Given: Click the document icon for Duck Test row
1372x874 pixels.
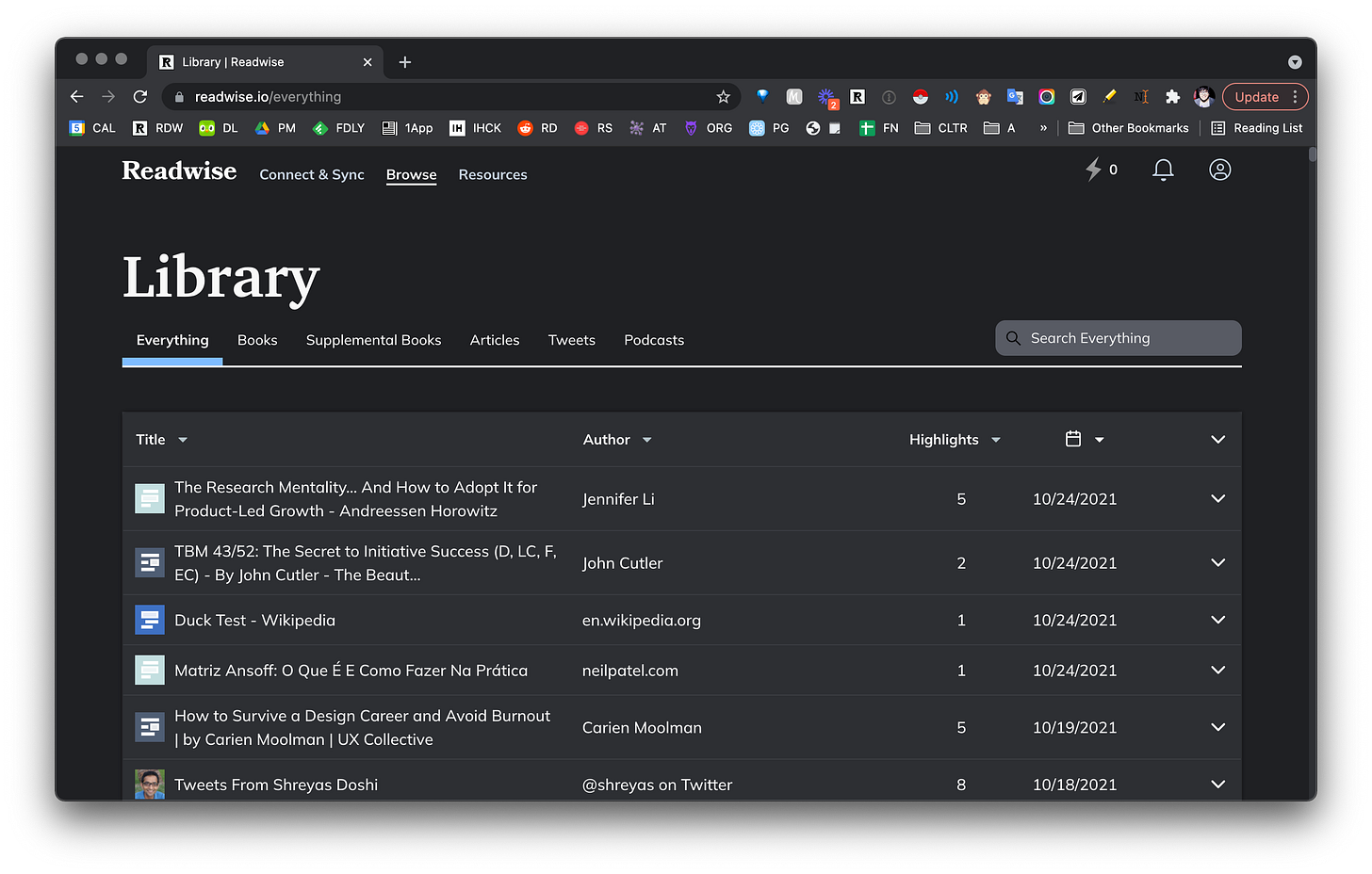Looking at the screenshot, I should pos(150,620).
